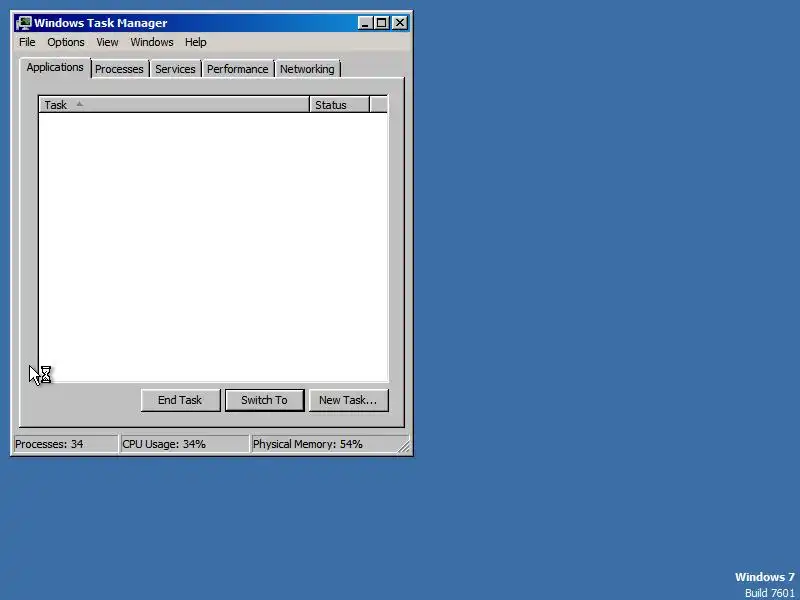This screenshot has height=600, width=800.
Task: Switch to the Performance tab
Action: [237, 69]
